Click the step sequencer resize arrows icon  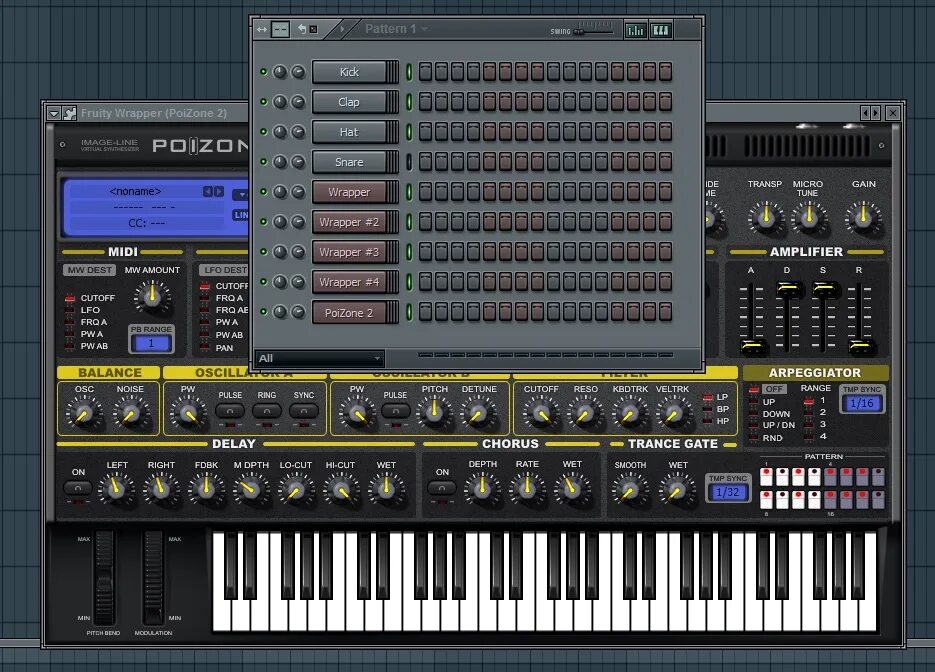tap(262, 29)
